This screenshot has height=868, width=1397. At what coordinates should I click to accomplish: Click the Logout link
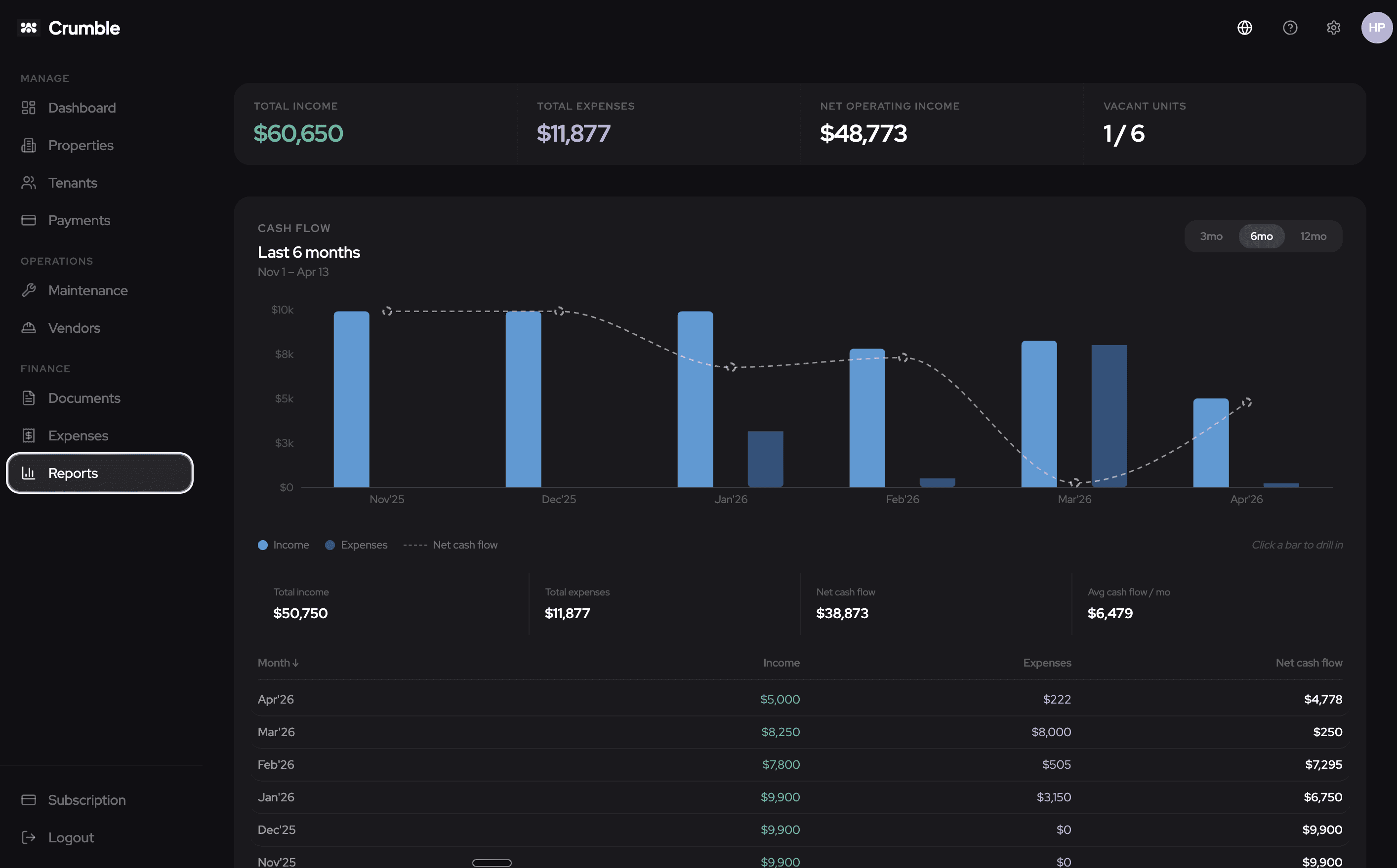click(71, 837)
